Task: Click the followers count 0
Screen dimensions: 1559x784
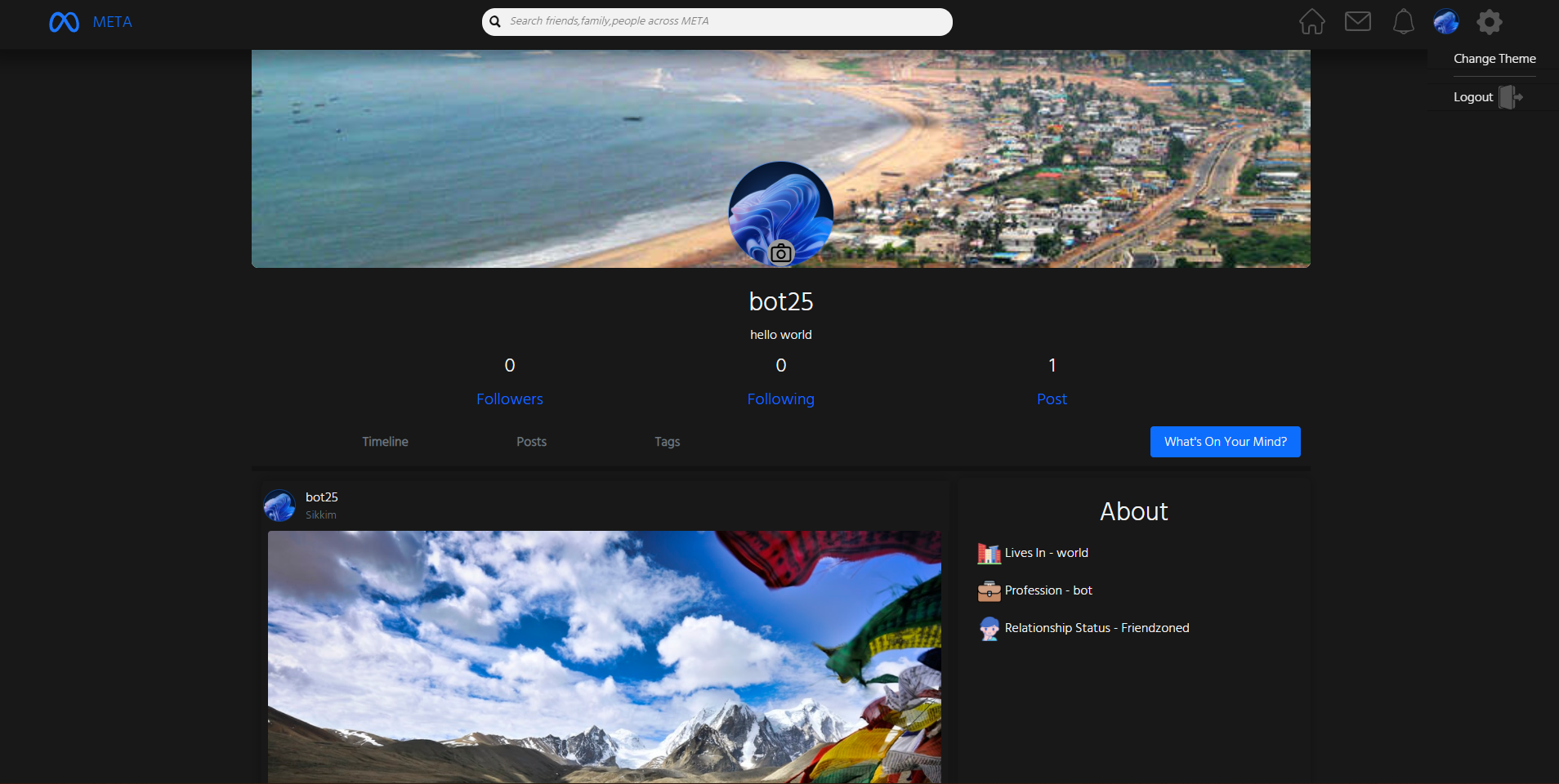Action: coord(510,365)
